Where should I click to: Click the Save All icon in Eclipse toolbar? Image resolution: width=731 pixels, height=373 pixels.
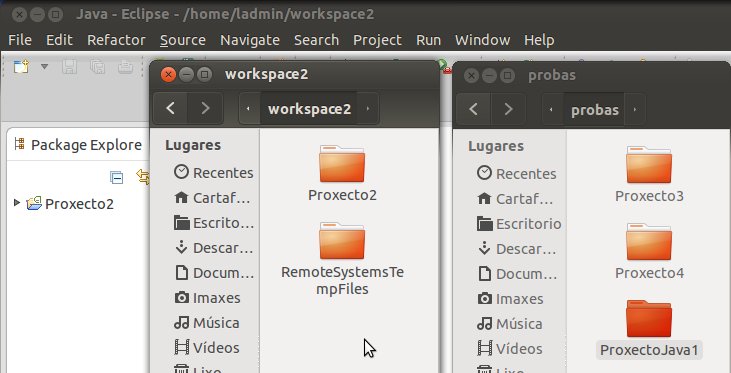[x=97, y=67]
